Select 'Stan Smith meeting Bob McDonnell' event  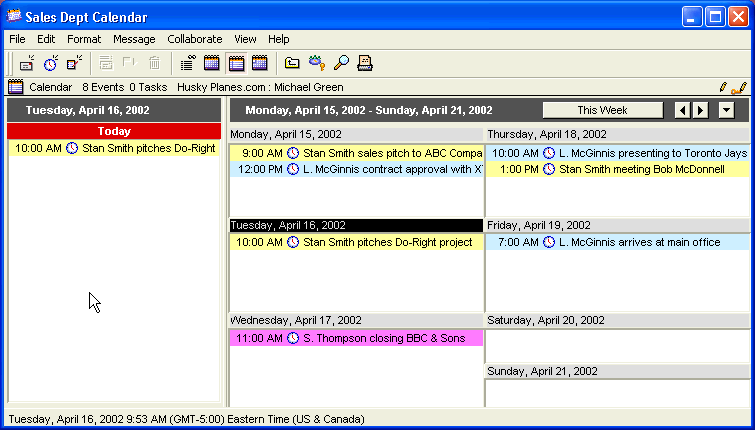point(618,169)
